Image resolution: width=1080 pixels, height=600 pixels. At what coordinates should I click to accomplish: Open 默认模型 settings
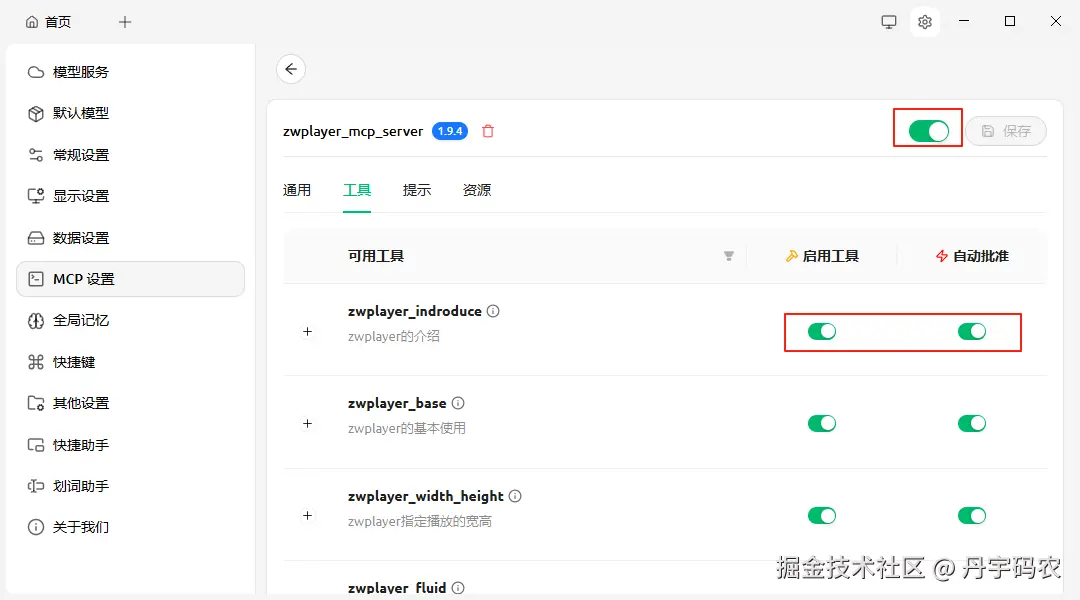81,114
